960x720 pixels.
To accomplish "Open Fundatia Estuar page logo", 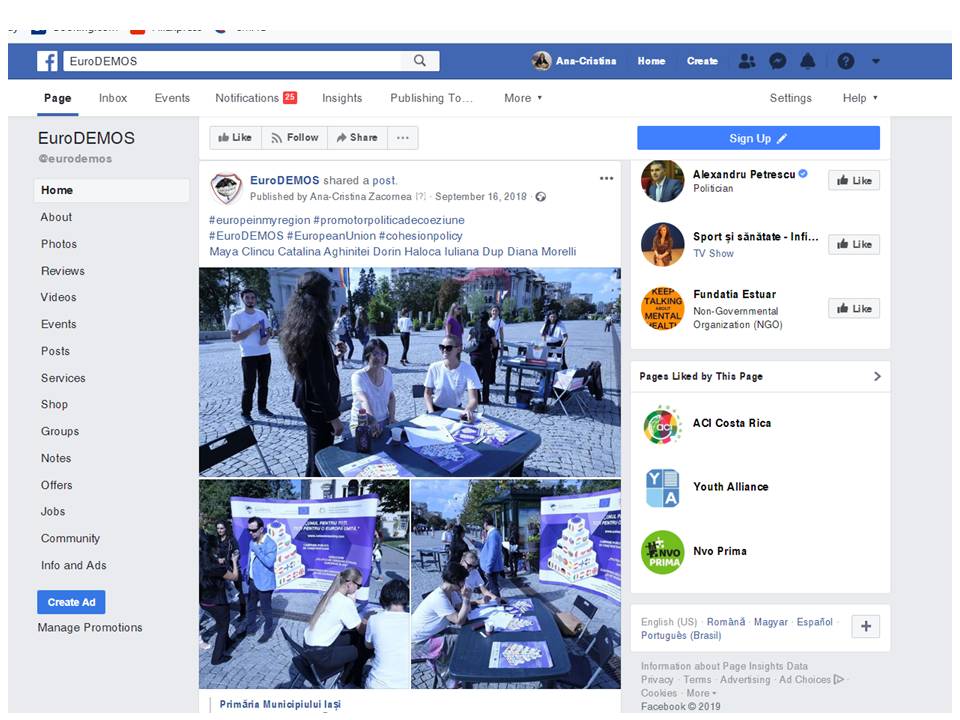I will pos(662,309).
